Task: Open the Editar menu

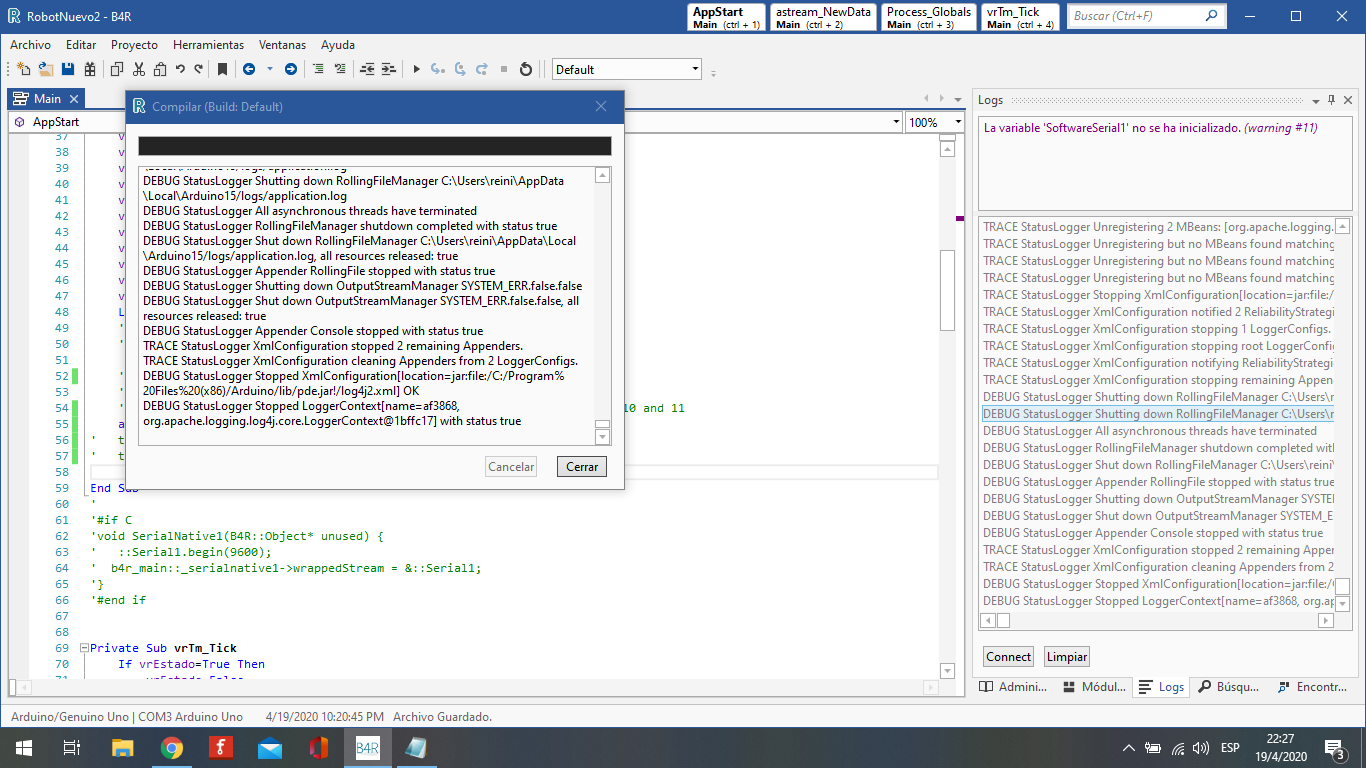Action: (81, 45)
